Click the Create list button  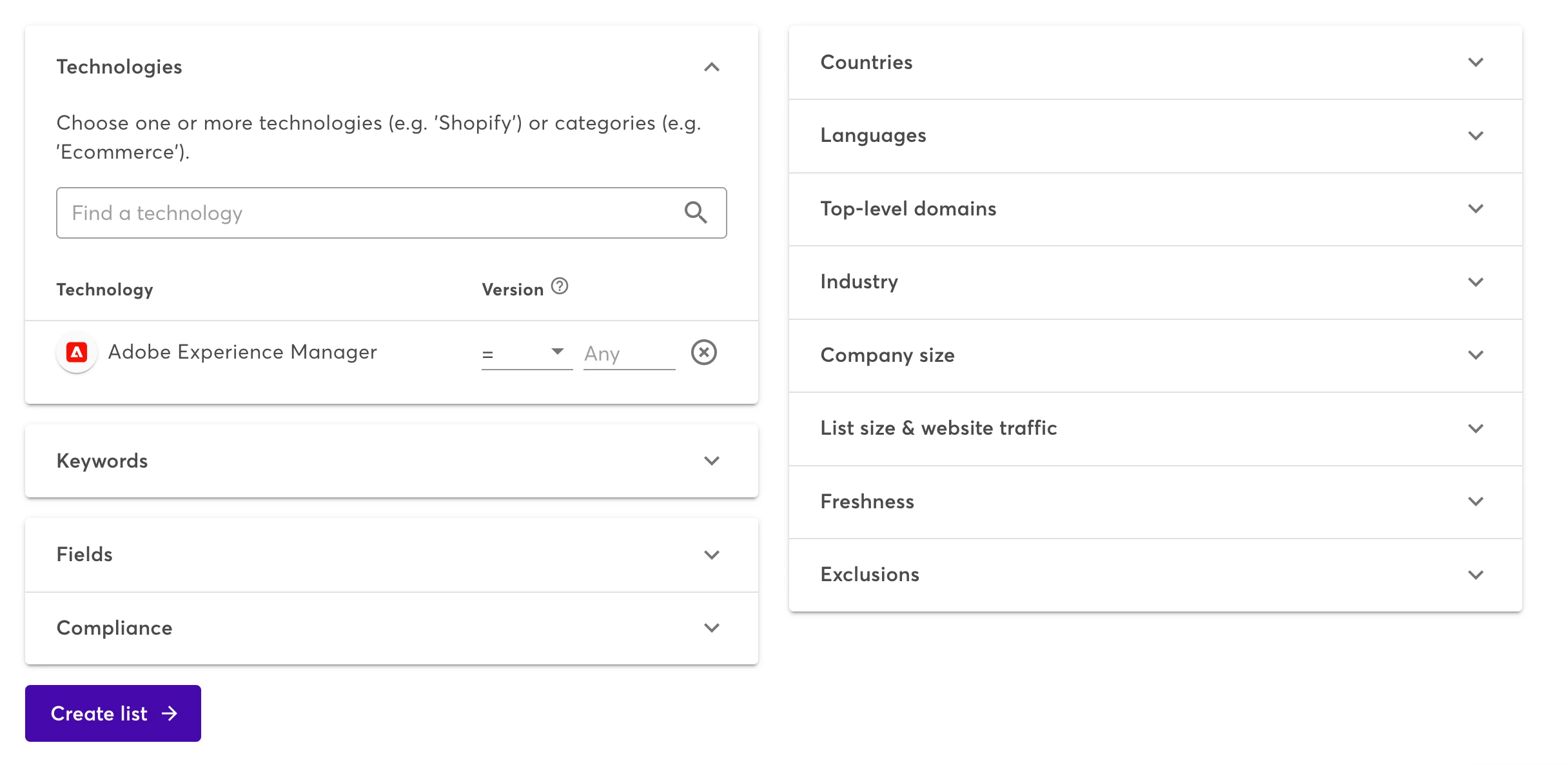click(113, 713)
